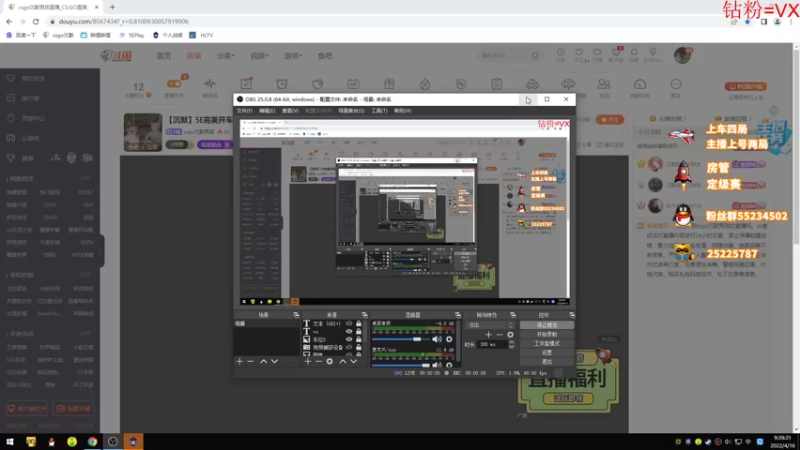Pop out the Sources dock panel
The width and height of the screenshot is (800, 450).
(364, 315)
